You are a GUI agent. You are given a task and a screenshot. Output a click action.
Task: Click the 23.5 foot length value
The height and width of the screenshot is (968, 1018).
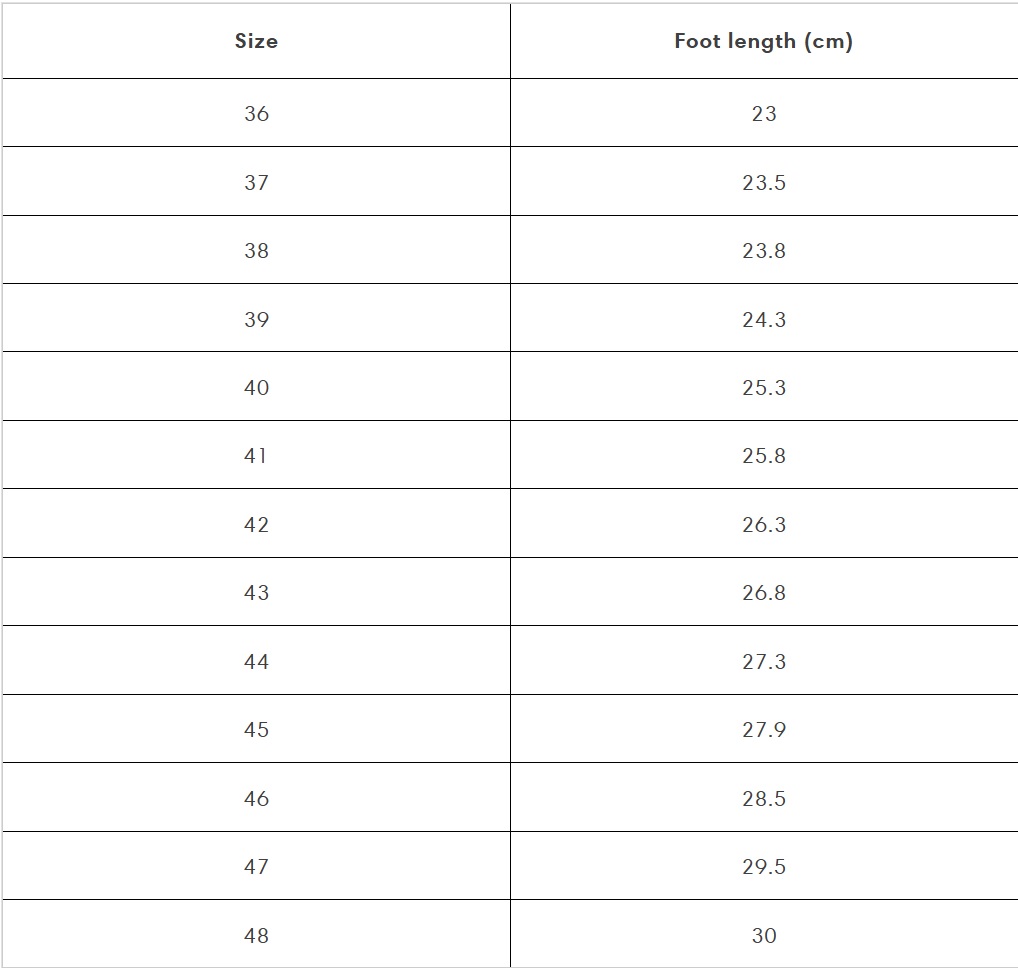pos(764,182)
